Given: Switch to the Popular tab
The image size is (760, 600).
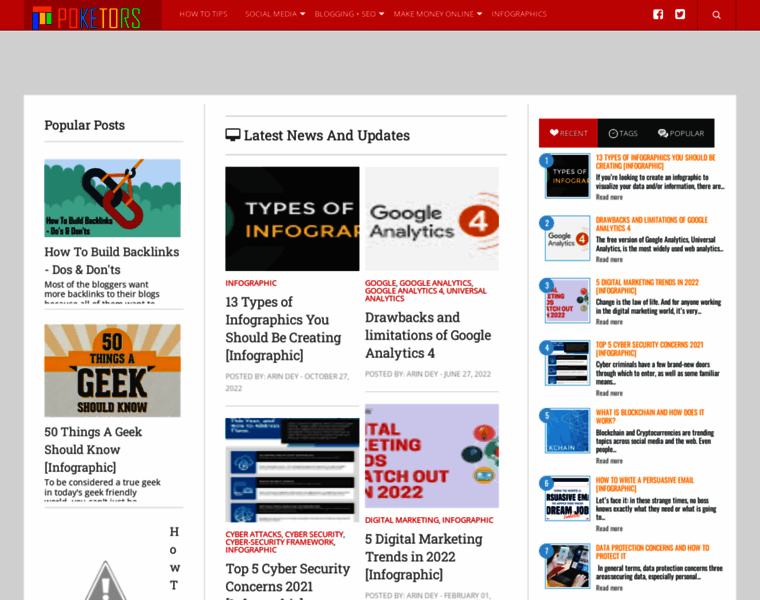Looking at the screenshot, I should click(x=681, y=133).
